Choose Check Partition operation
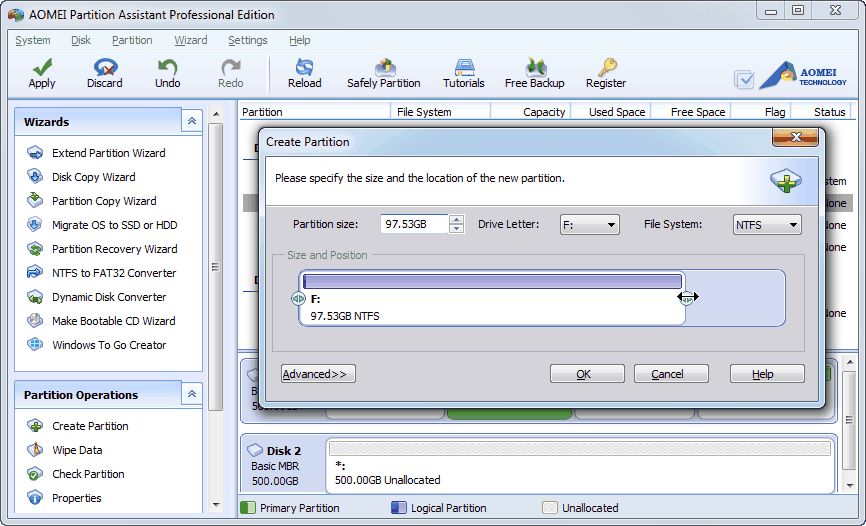 [88, 474]
